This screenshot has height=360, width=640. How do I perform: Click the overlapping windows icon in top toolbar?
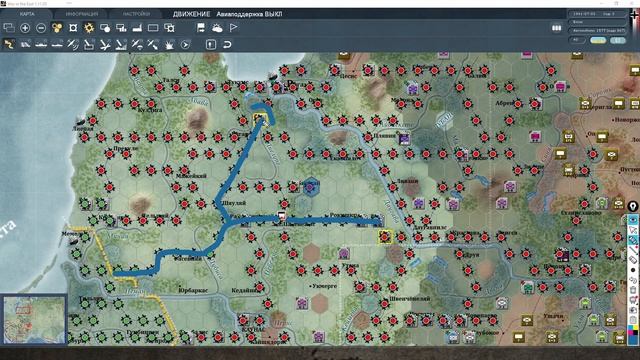tap(9, 28)
